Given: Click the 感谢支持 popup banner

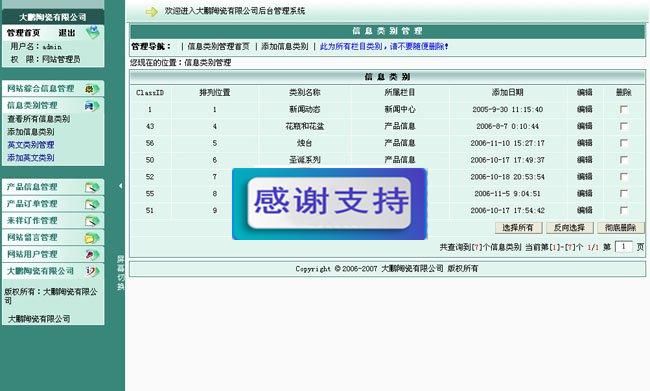Looking at the screenshot, I should click(x=330, y=204).
